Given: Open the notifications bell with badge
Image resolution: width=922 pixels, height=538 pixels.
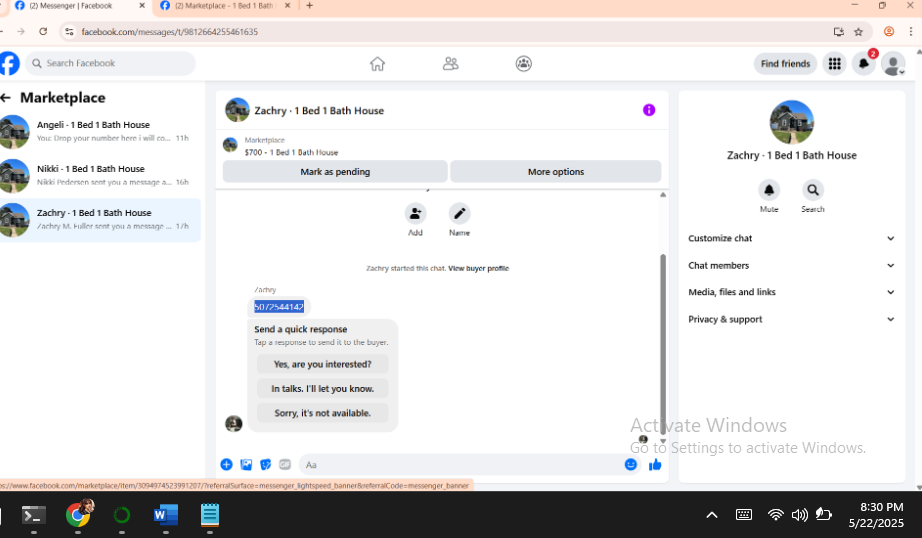Looking at the screenshot, I should pos(864,64).
